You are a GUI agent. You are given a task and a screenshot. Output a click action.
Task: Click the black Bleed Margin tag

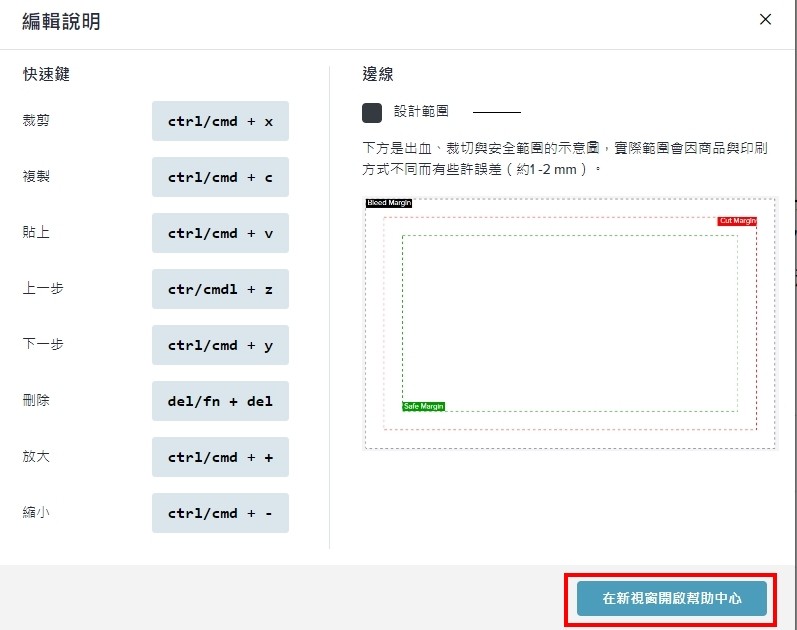click(389, 203)
